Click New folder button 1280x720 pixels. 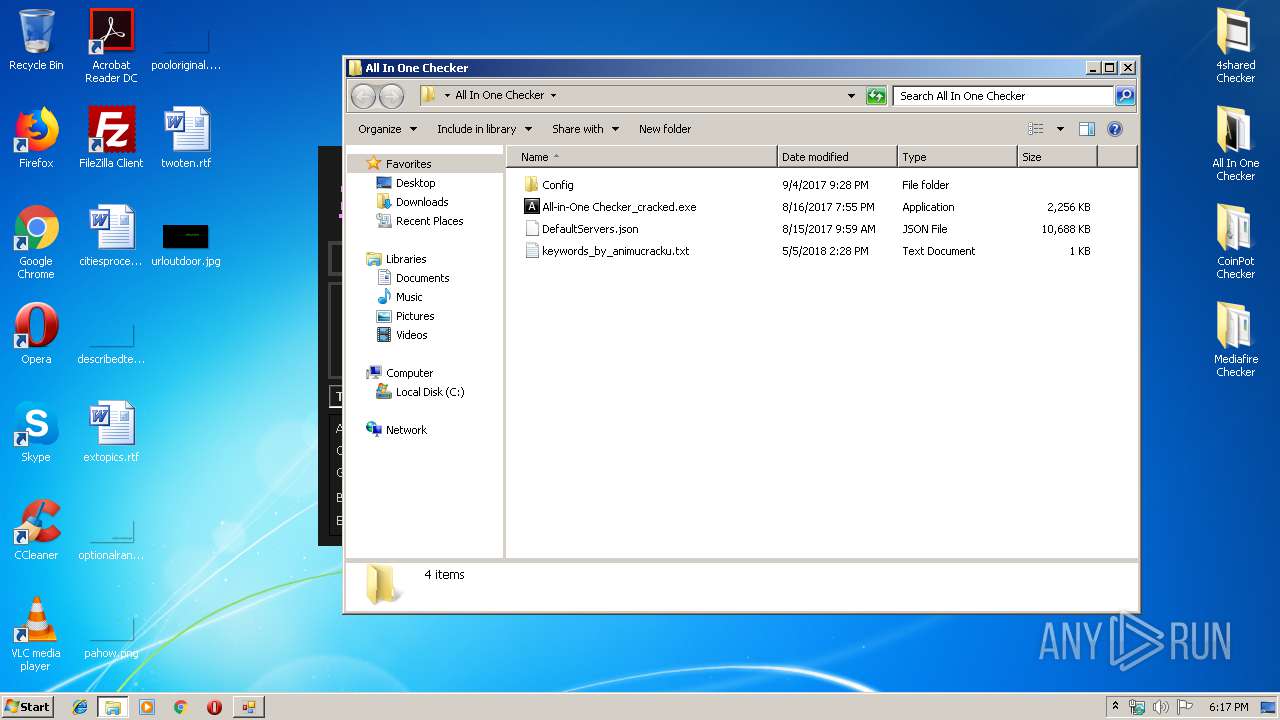click(x=665, y=129)
